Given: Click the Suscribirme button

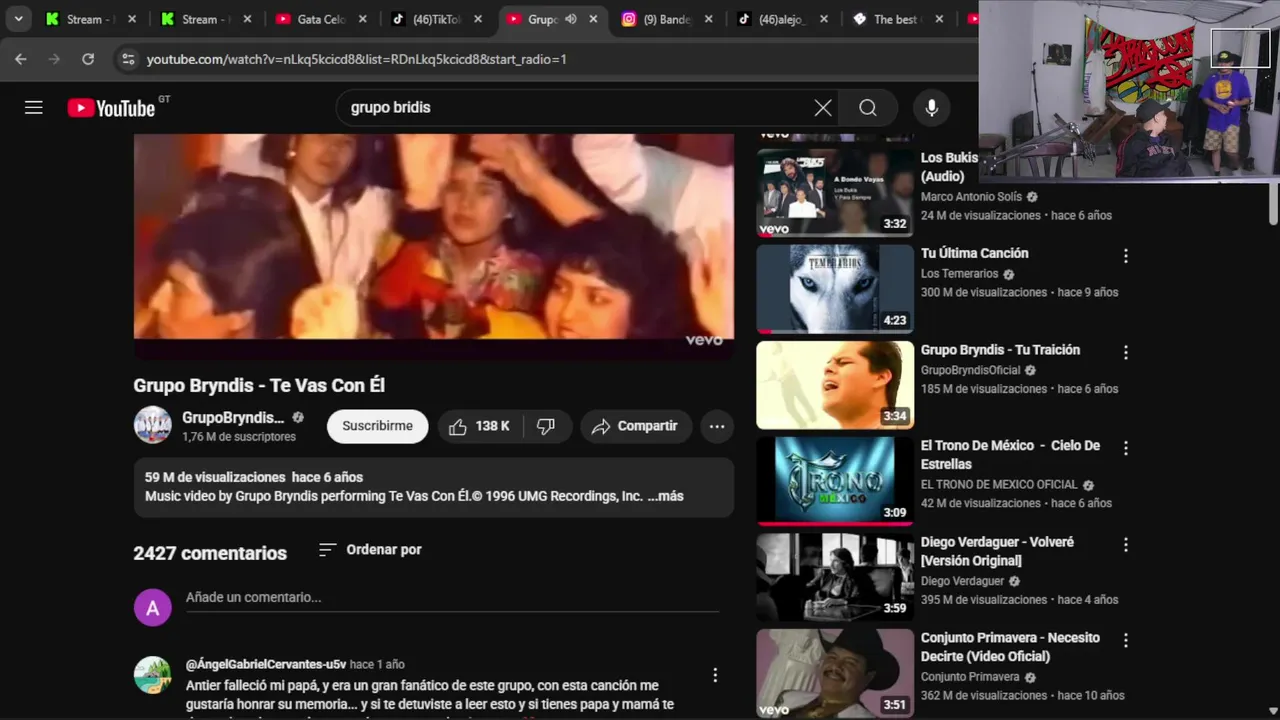Looking at the screenshot, I should (x=377, y=426).
